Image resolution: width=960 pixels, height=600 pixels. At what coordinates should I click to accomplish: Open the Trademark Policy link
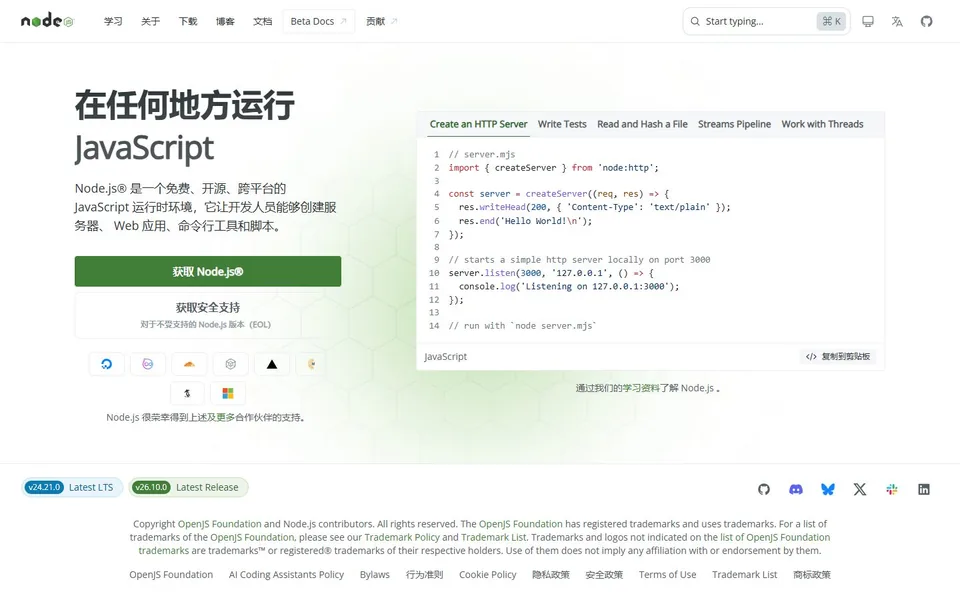click(402, 537)
